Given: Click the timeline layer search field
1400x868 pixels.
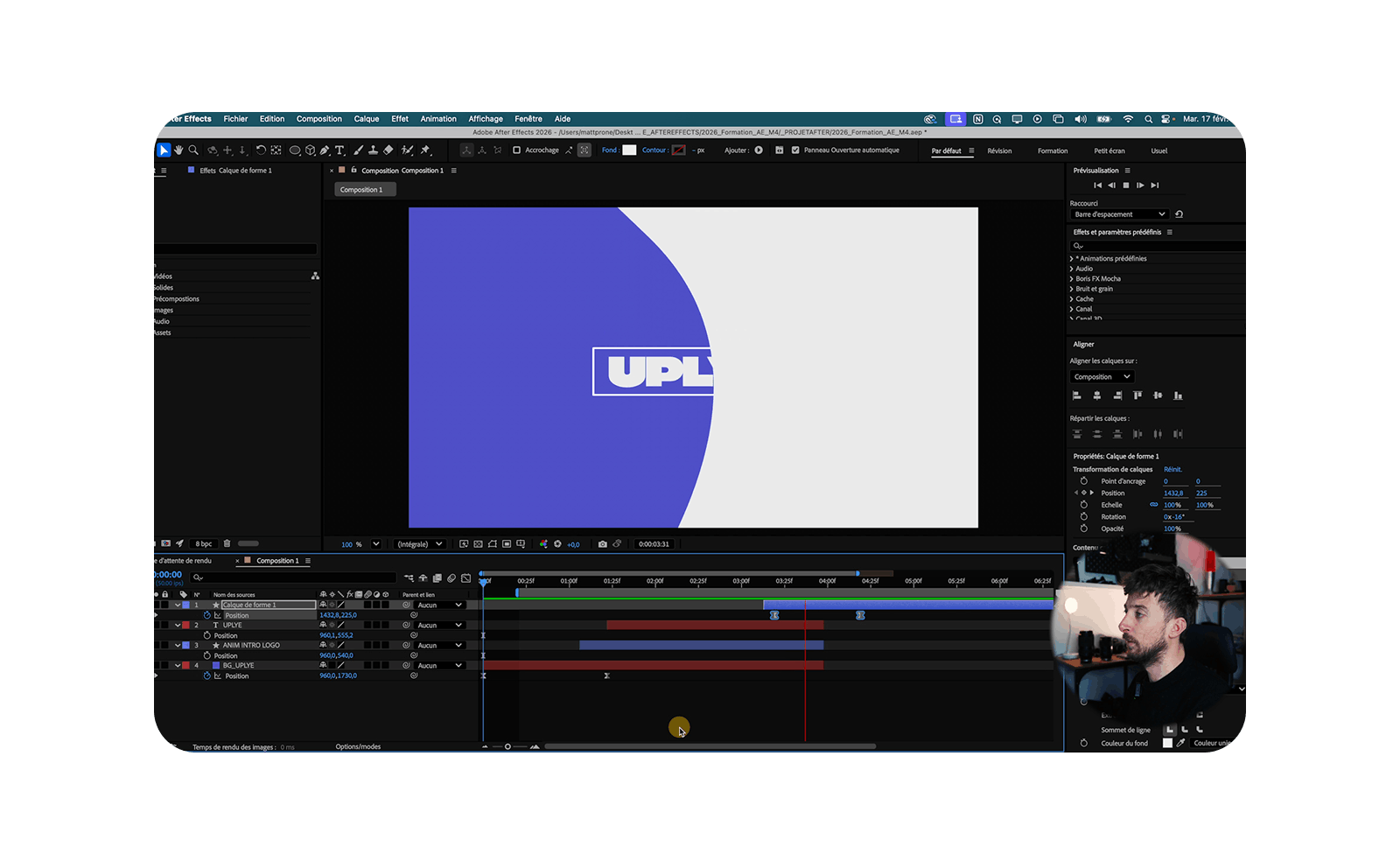Looking at the screenshot, I should [294, 577].
